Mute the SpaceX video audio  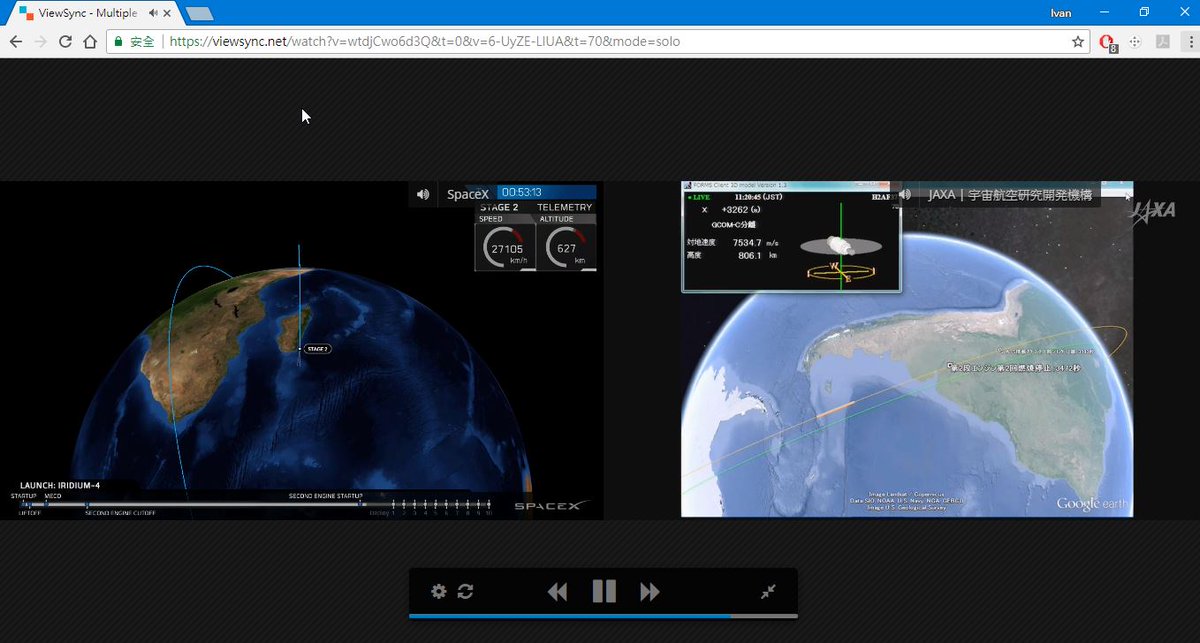(423, 194)
